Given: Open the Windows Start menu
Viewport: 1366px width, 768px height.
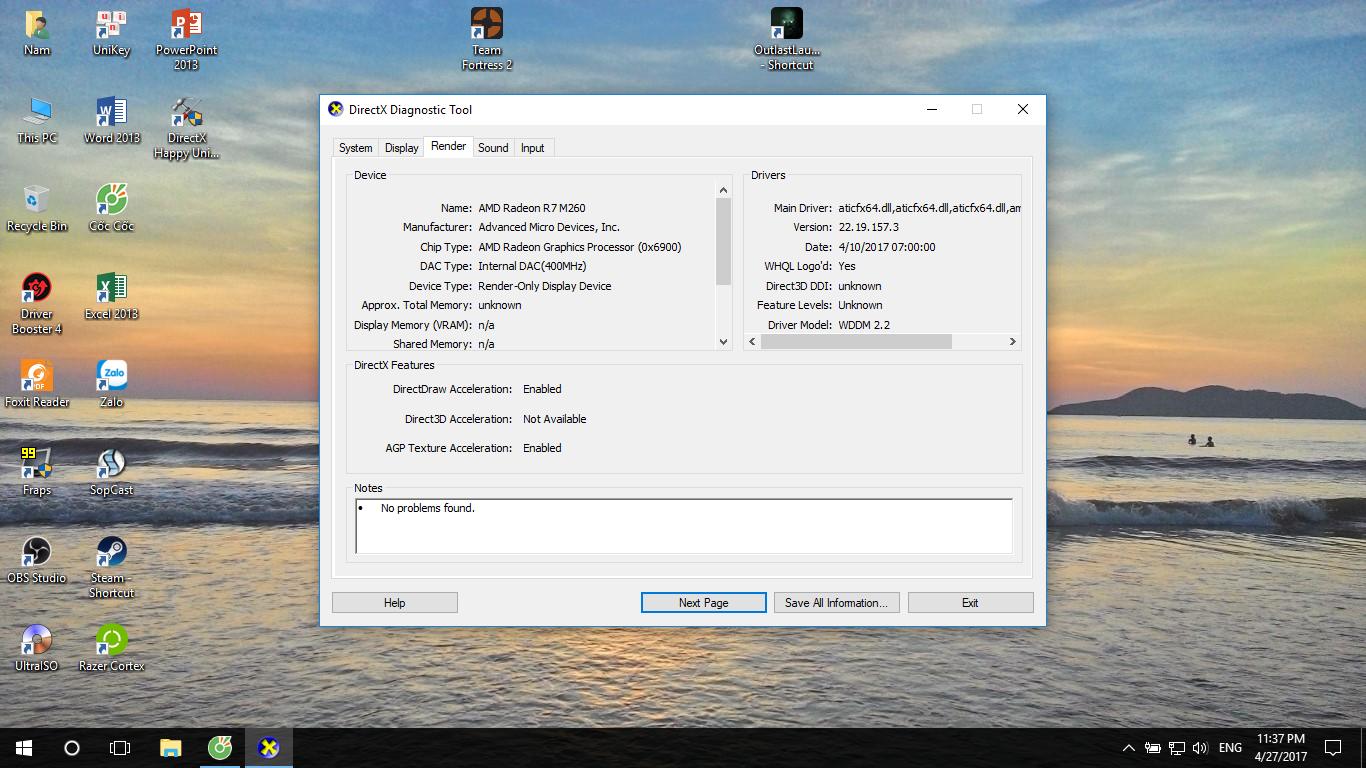Looking at the screenshot, I should click(x=24, y=748).
